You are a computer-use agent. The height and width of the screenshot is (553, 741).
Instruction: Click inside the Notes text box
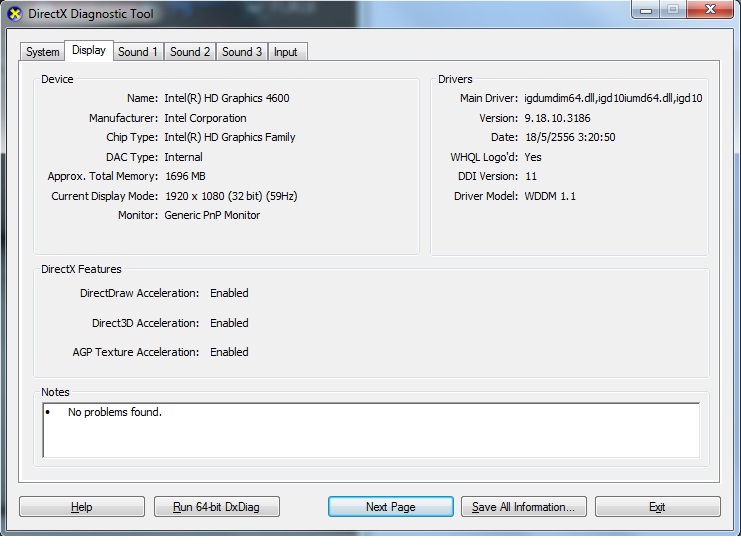tap(371, 430)
